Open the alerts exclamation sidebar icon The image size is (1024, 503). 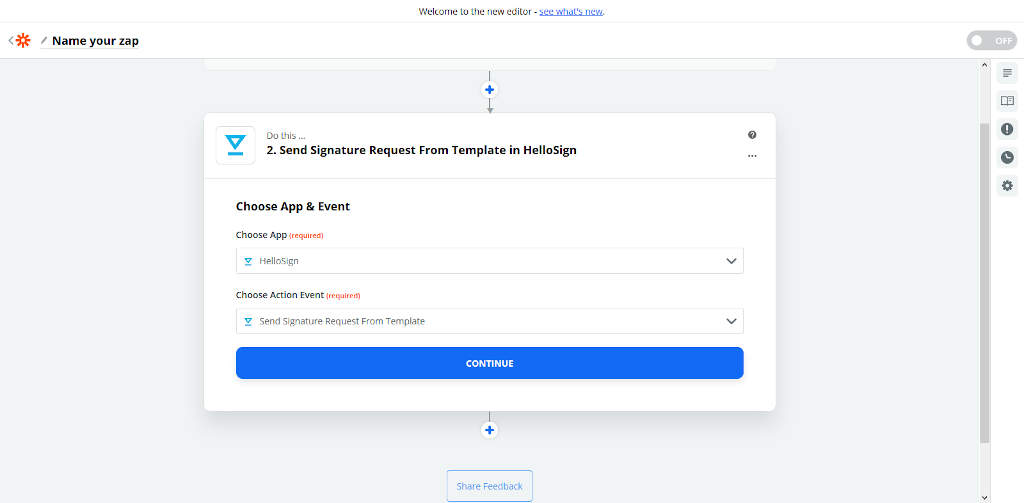click(1007, 129)
